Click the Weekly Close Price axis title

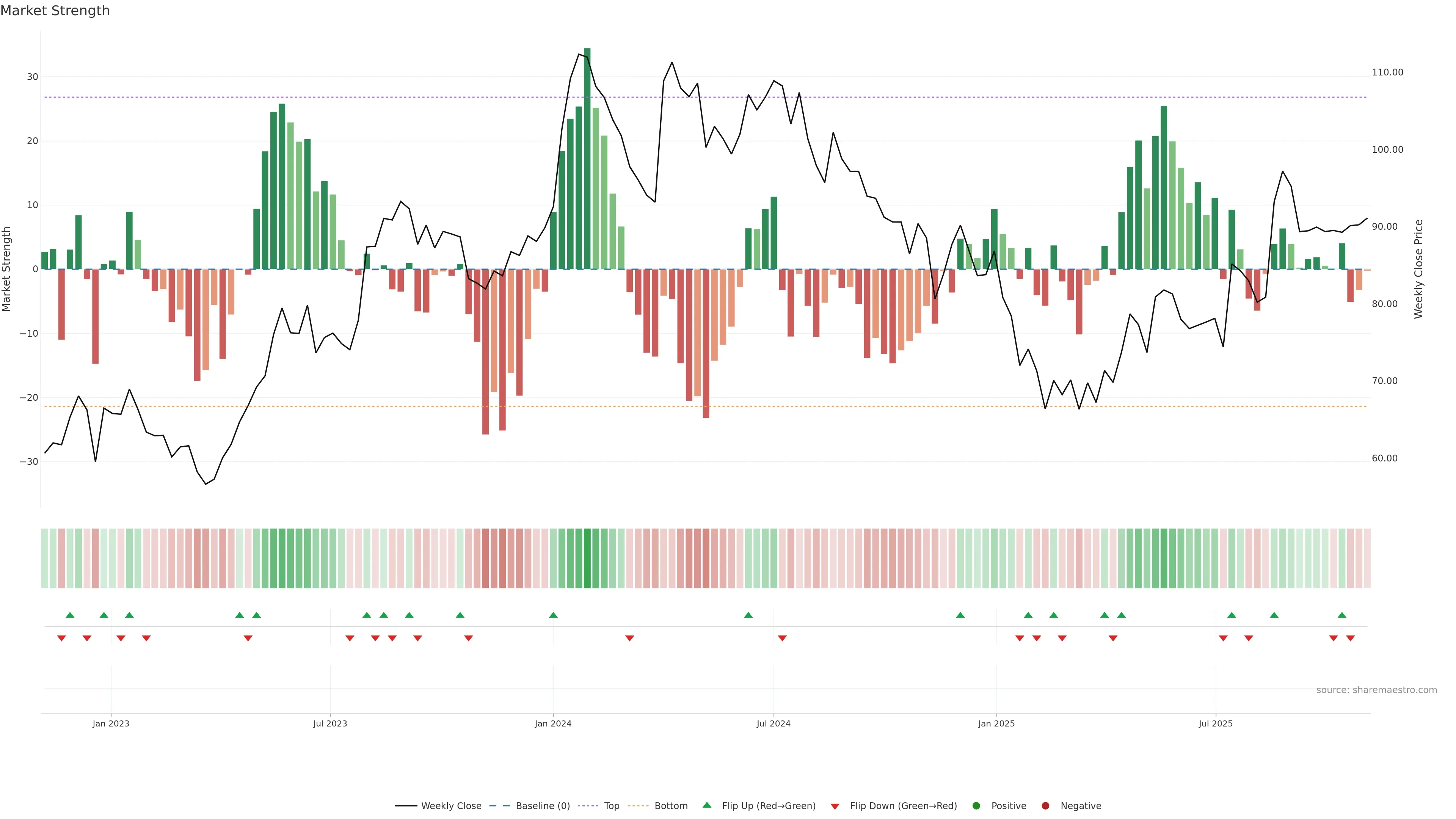(1419, 269)
